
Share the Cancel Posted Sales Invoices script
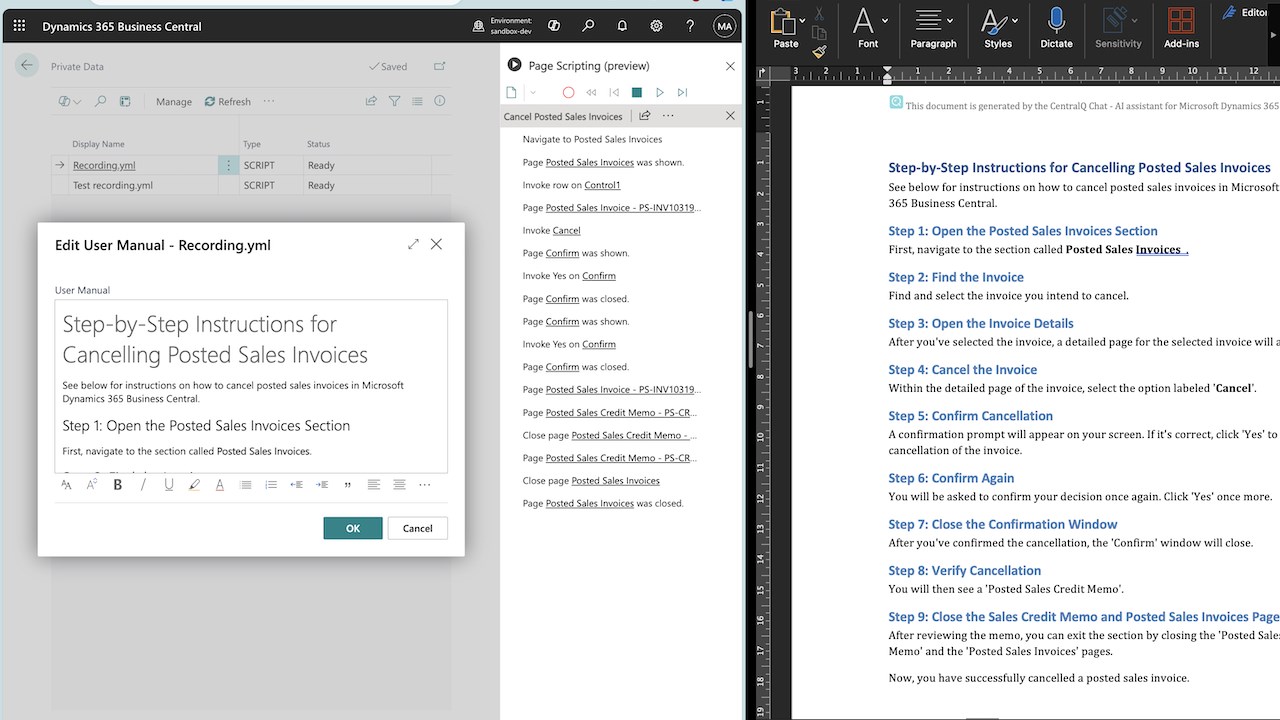pos(644,116)
